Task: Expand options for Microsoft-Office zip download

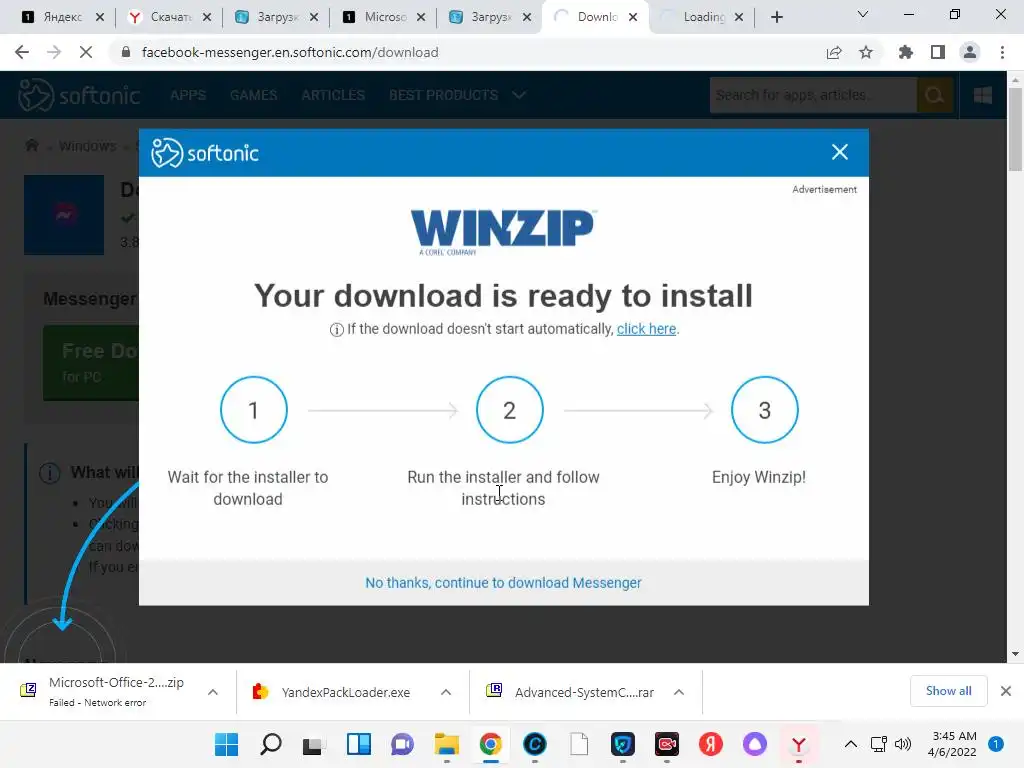Action: click(x=213, y=692)
